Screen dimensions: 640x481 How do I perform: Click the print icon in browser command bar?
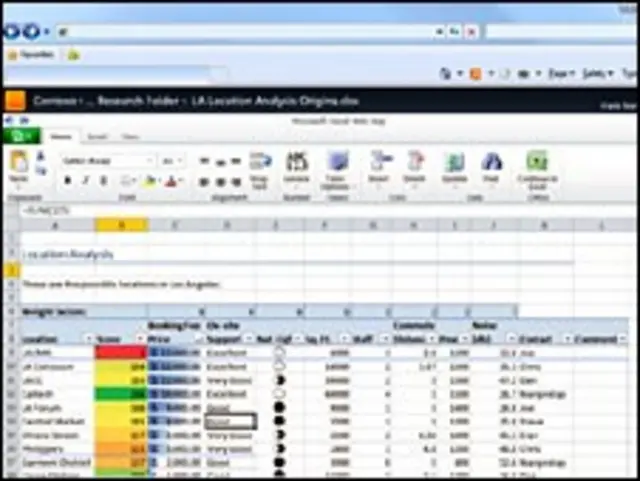pos(524,74)
